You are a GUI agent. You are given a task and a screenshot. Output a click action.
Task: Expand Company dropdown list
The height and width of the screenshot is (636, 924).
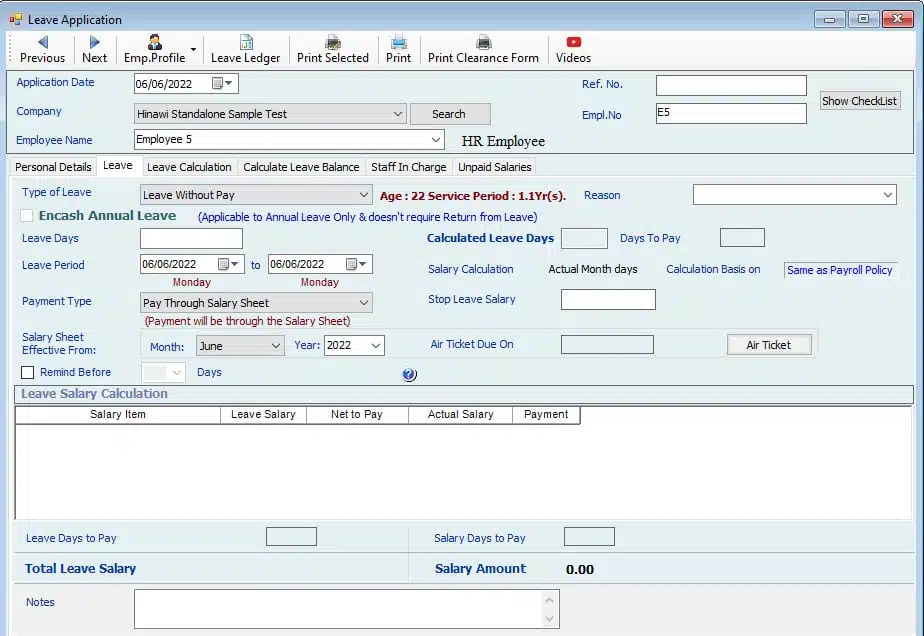coord(398,114)
